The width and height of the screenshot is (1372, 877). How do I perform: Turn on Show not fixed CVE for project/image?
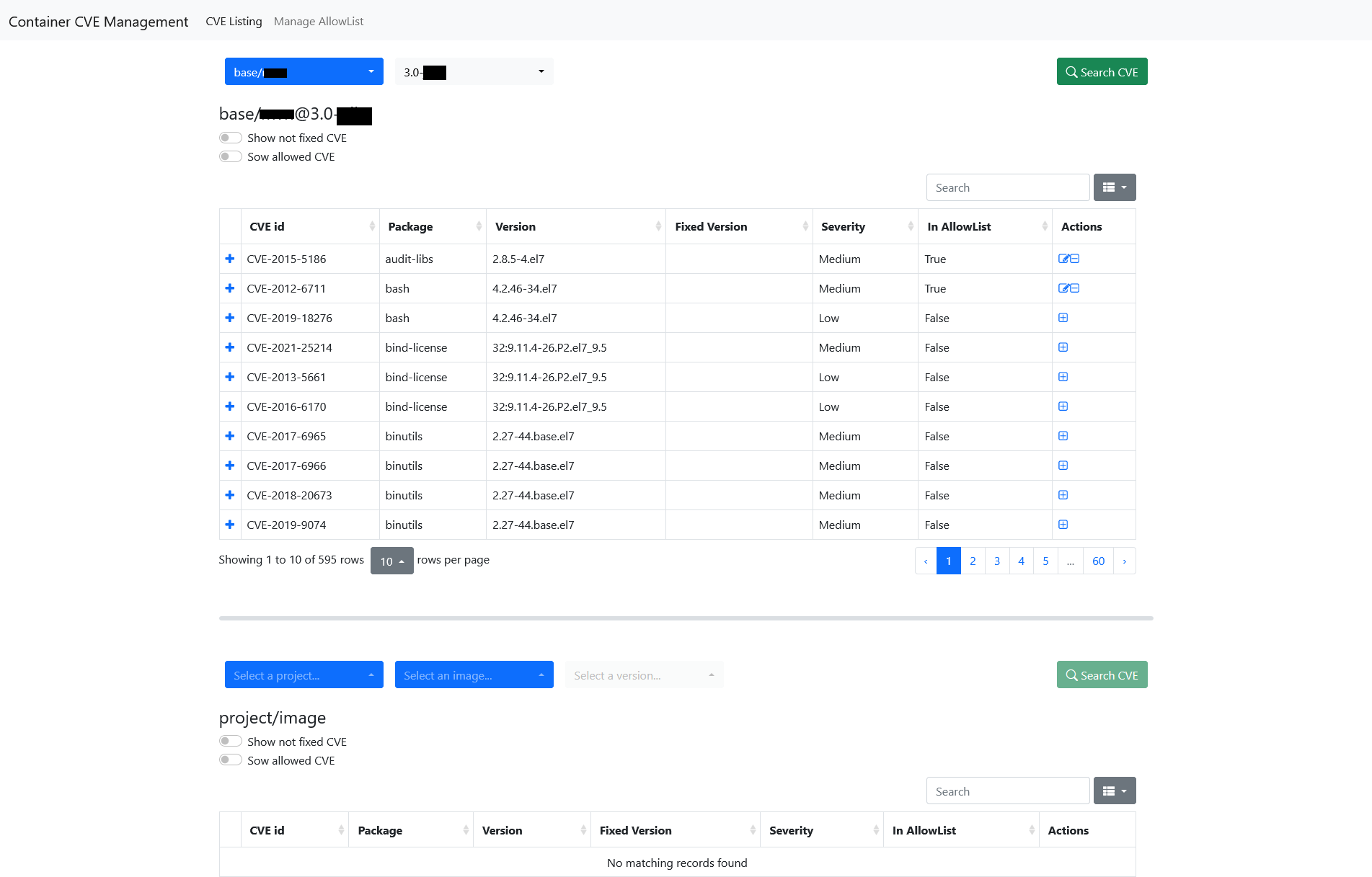[230, 741]
